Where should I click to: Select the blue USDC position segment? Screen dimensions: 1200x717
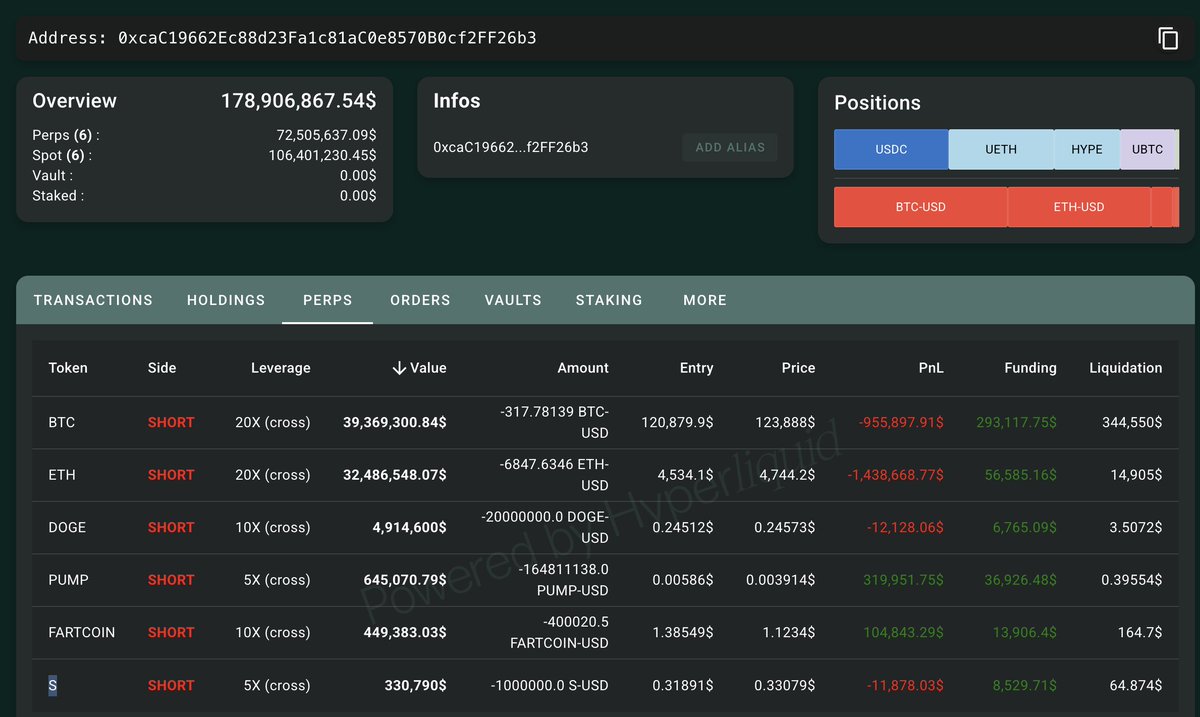891,149
